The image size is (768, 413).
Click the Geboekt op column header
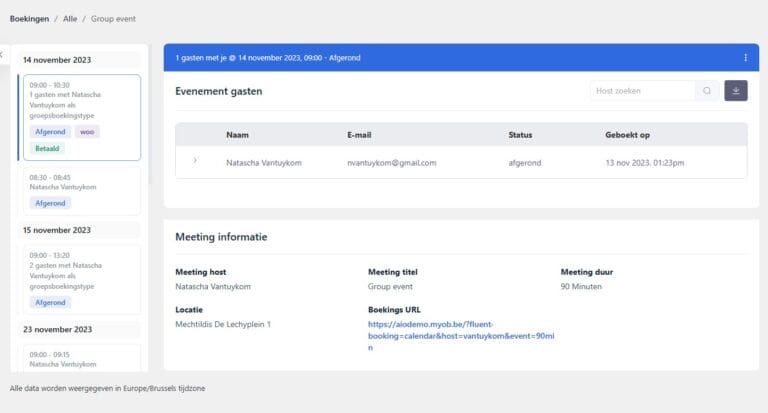click(x=629, y=135)
